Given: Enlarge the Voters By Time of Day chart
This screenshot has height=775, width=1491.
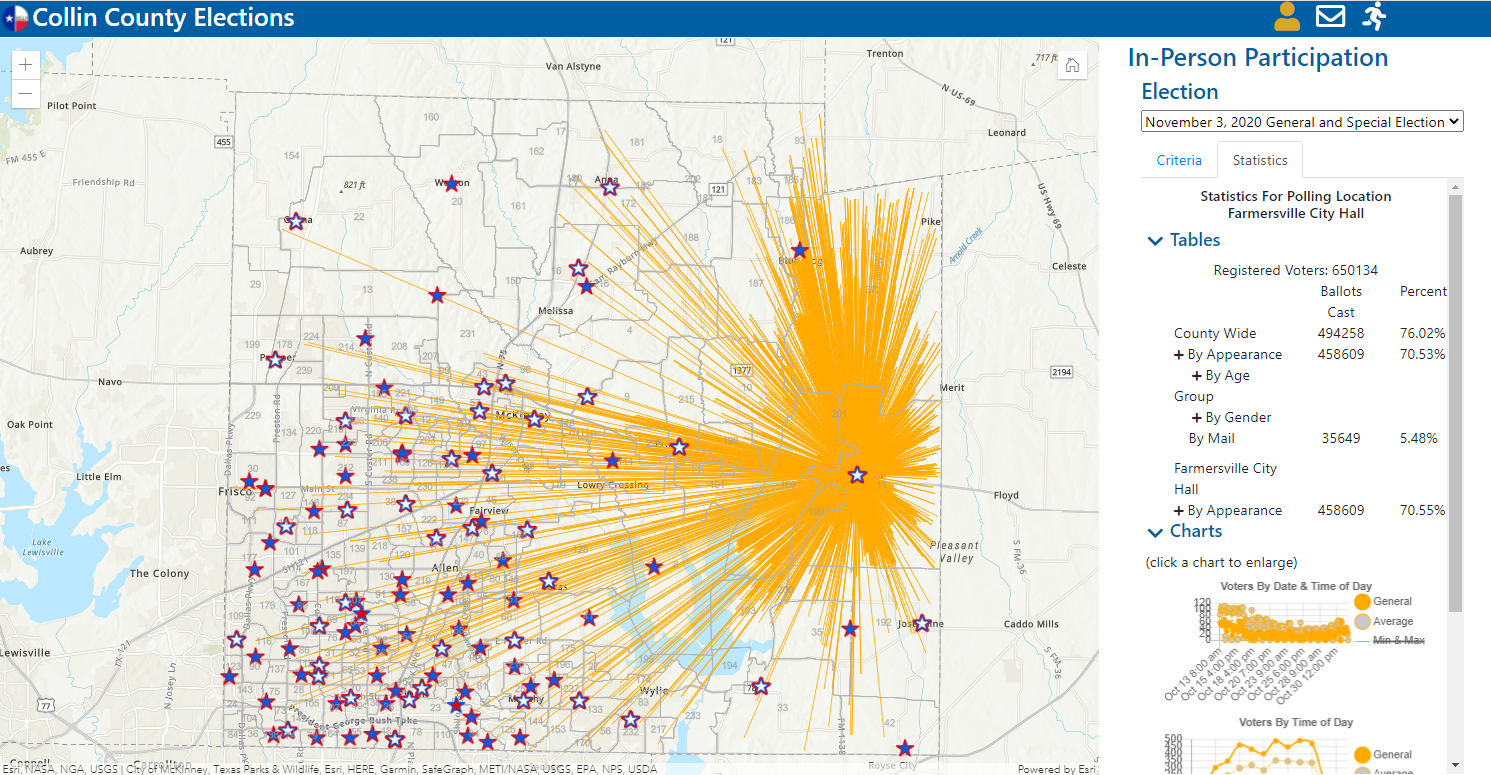Looking at the screenshot, I should tap(1296, 745).
